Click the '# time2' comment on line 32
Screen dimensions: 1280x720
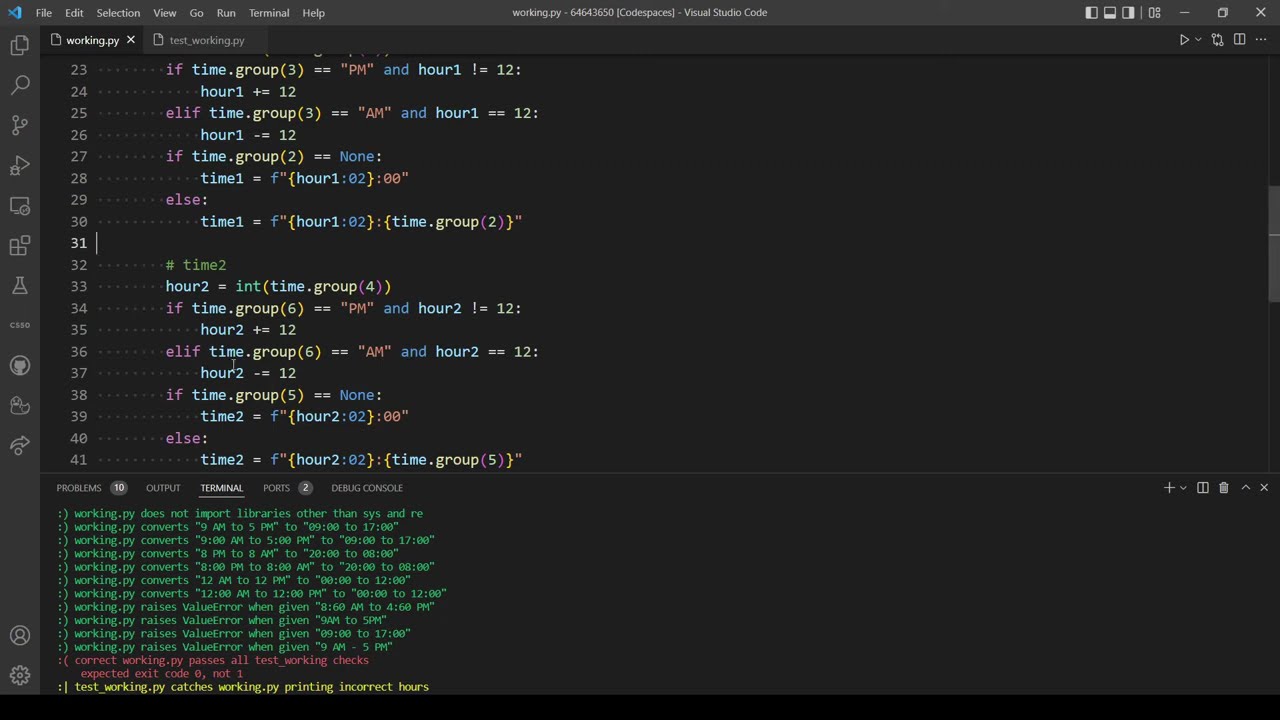point(196,265)
